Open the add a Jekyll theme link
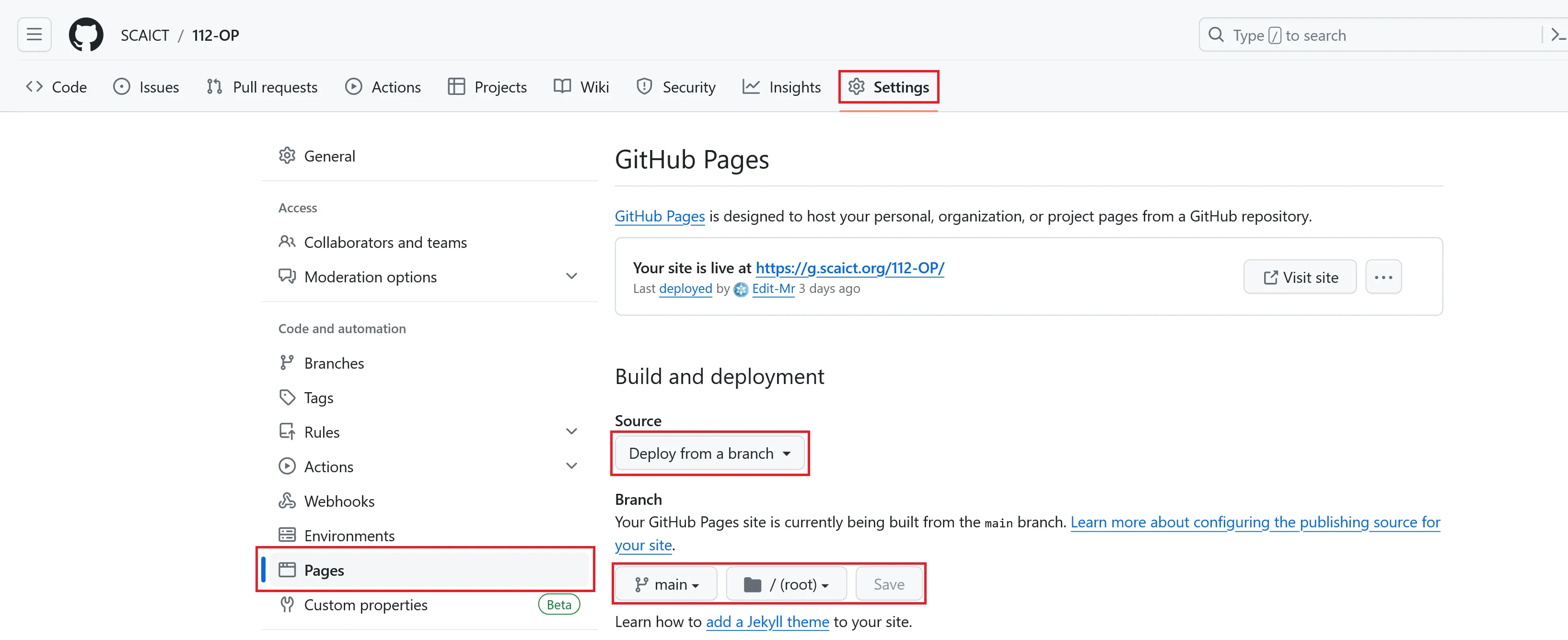 767,622
